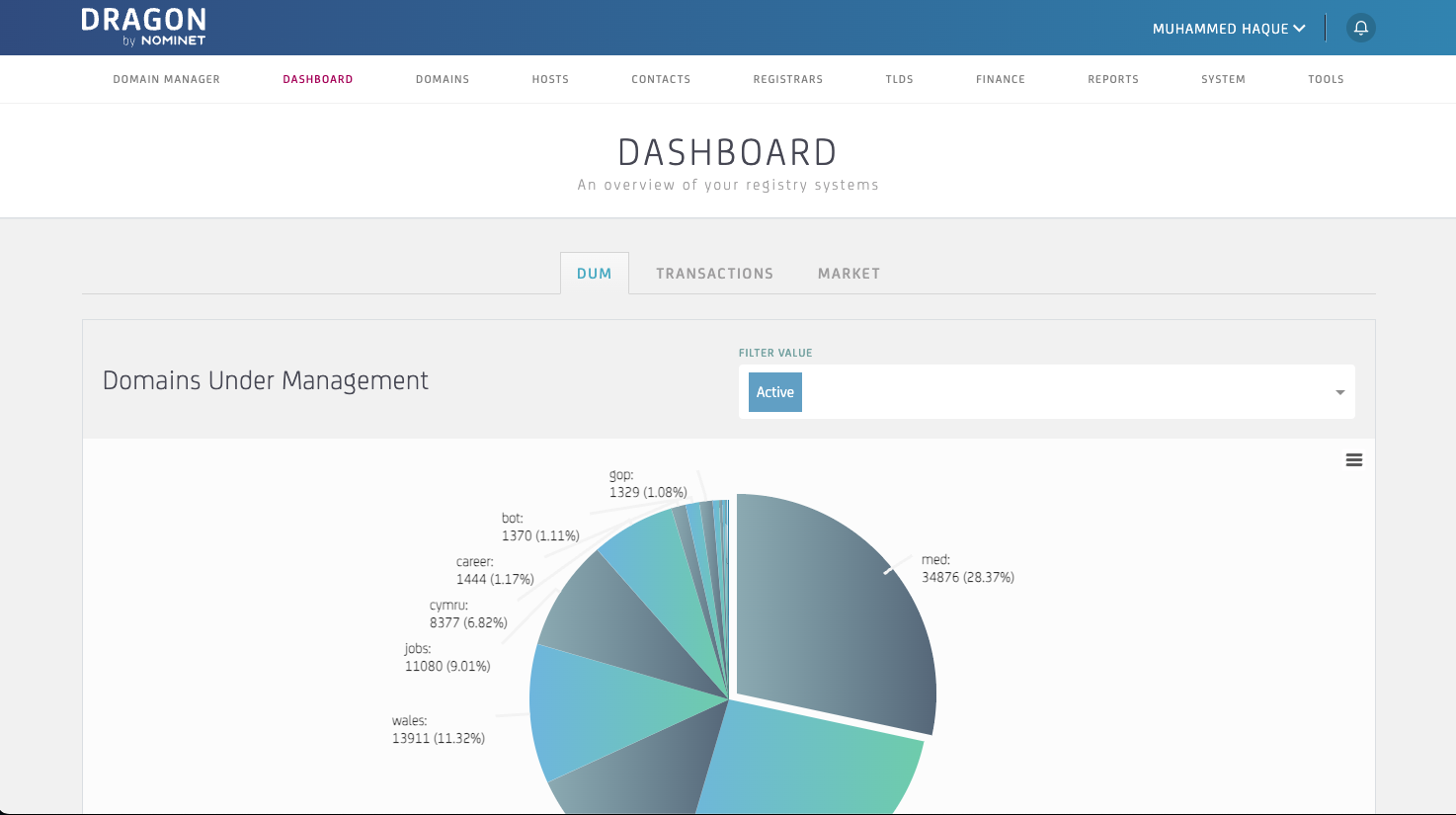Toggle the career slice label
The image size is (1456, 815).
click(x=494, y=570)
